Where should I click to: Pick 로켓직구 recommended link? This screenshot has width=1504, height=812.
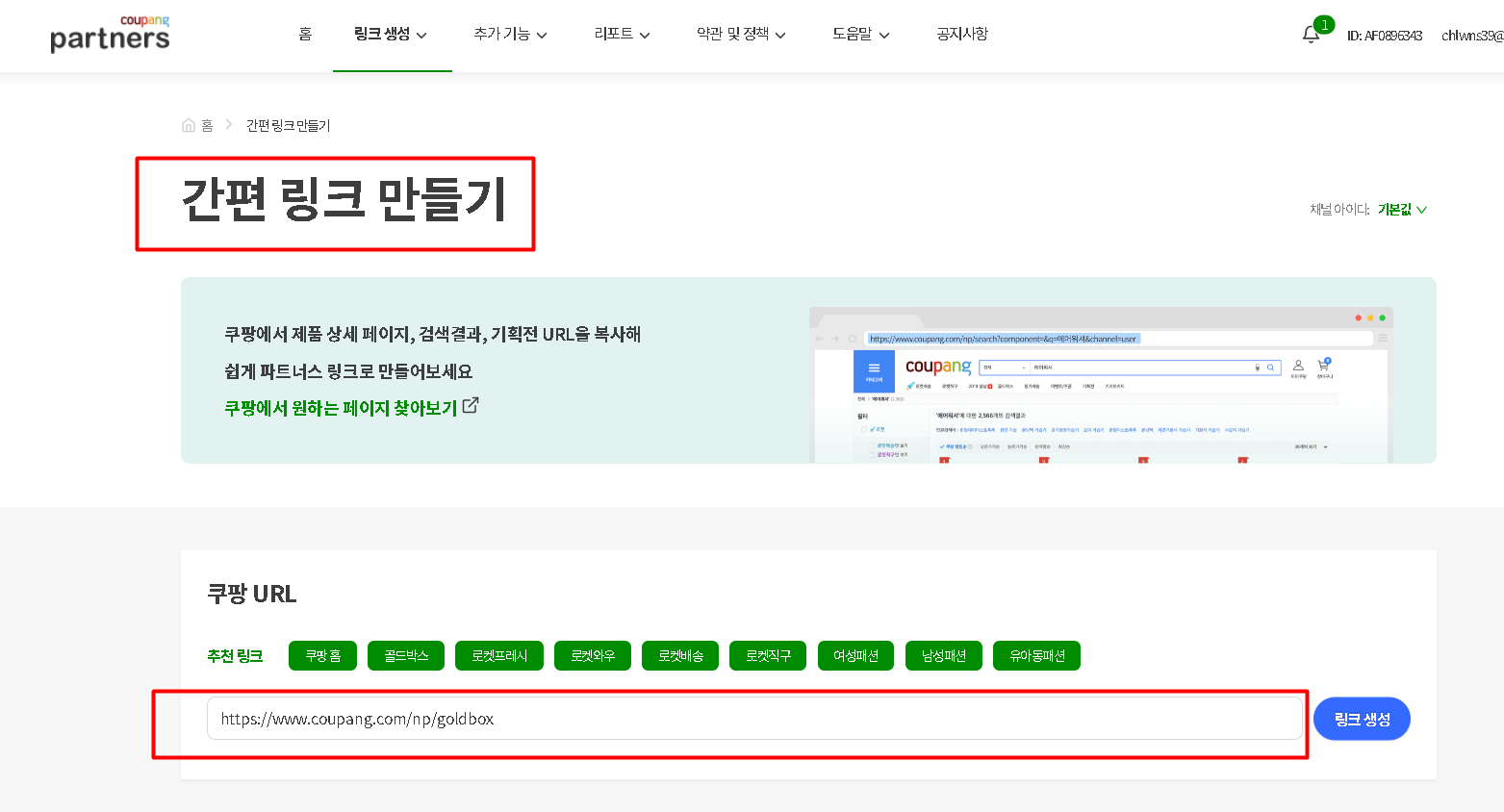[x=768, y=655]
